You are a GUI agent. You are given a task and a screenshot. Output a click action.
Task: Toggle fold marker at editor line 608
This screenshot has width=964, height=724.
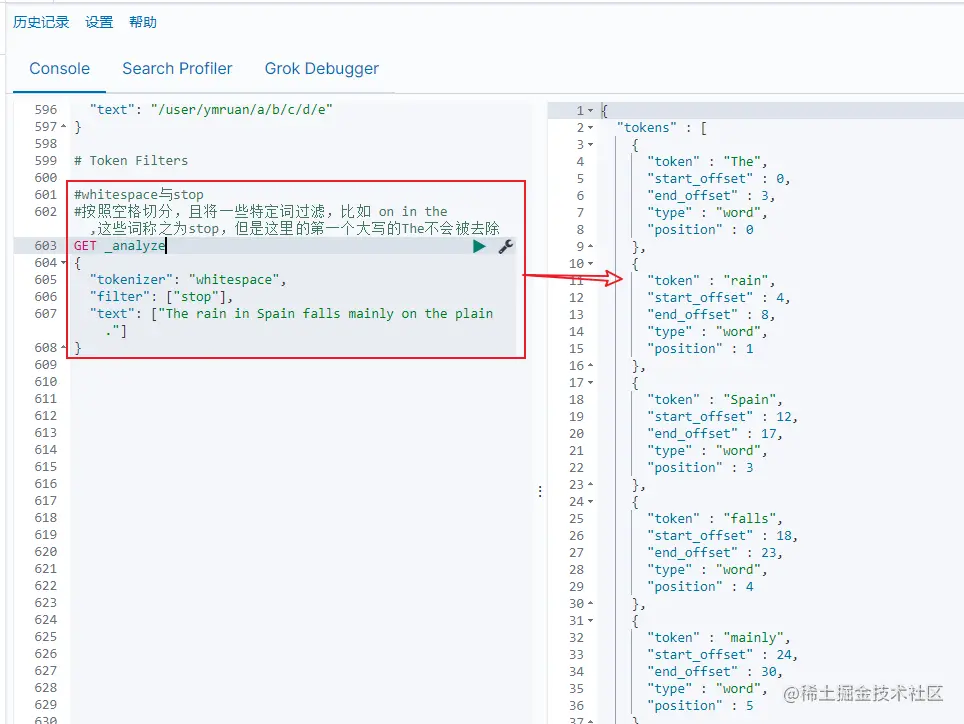point(63,347)
